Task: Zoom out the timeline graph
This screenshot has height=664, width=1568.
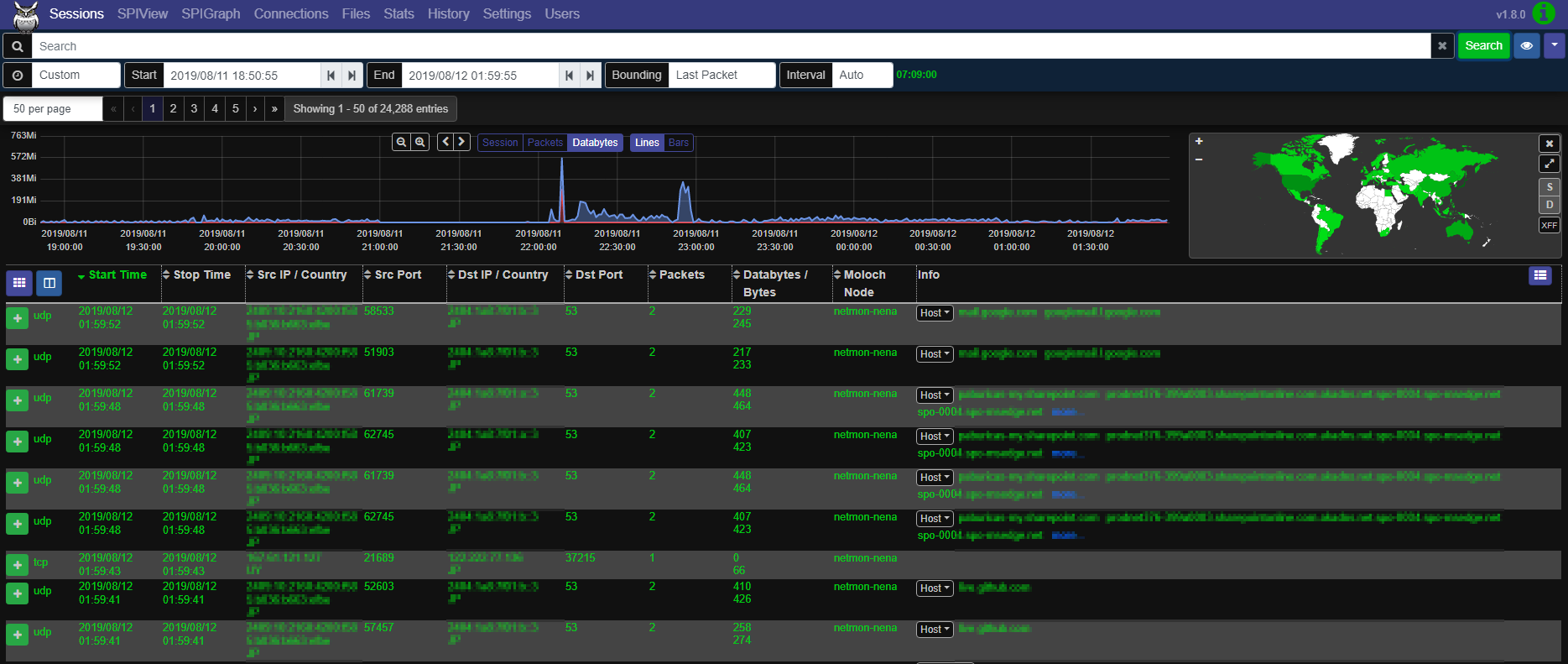Action: (x=401, y=143)
